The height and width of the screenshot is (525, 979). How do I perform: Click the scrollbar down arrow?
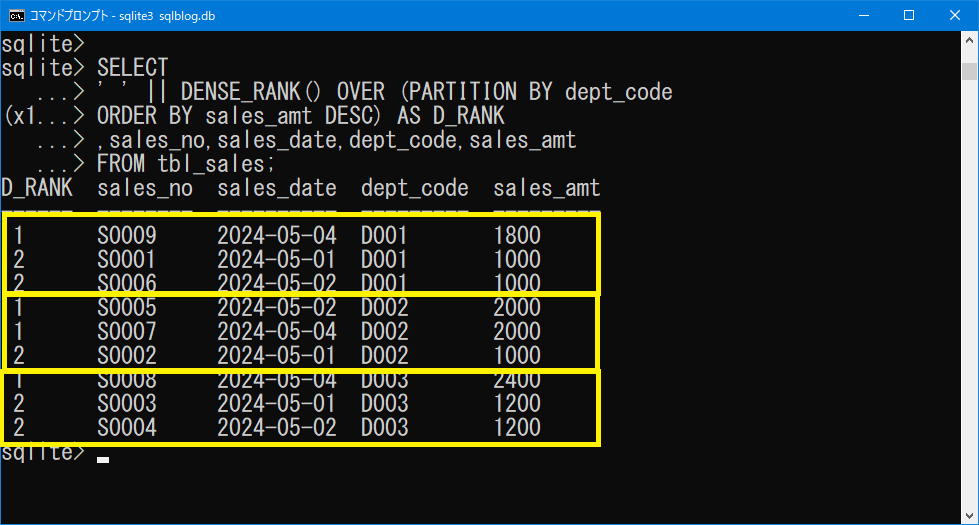coord(969,516)
